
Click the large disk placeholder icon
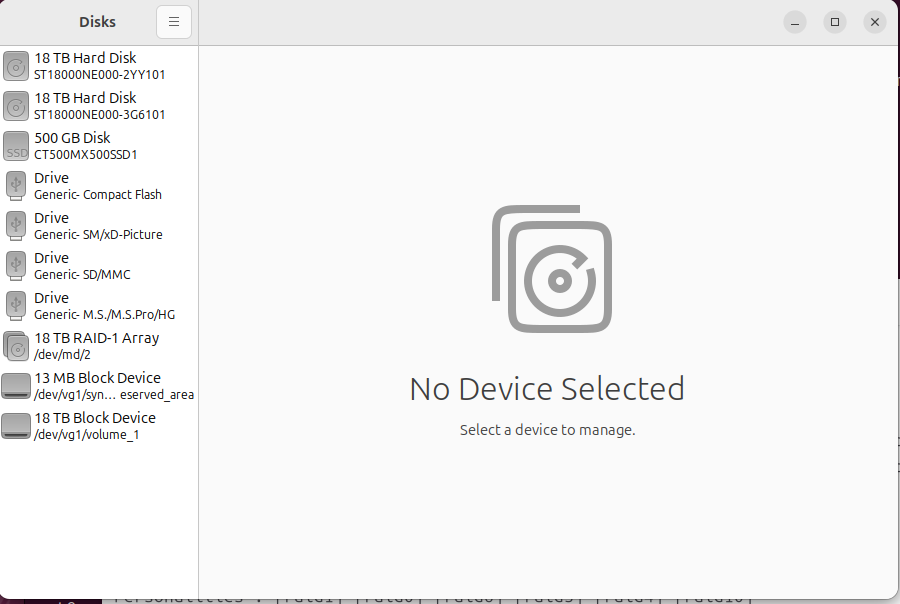coord(551,269)
